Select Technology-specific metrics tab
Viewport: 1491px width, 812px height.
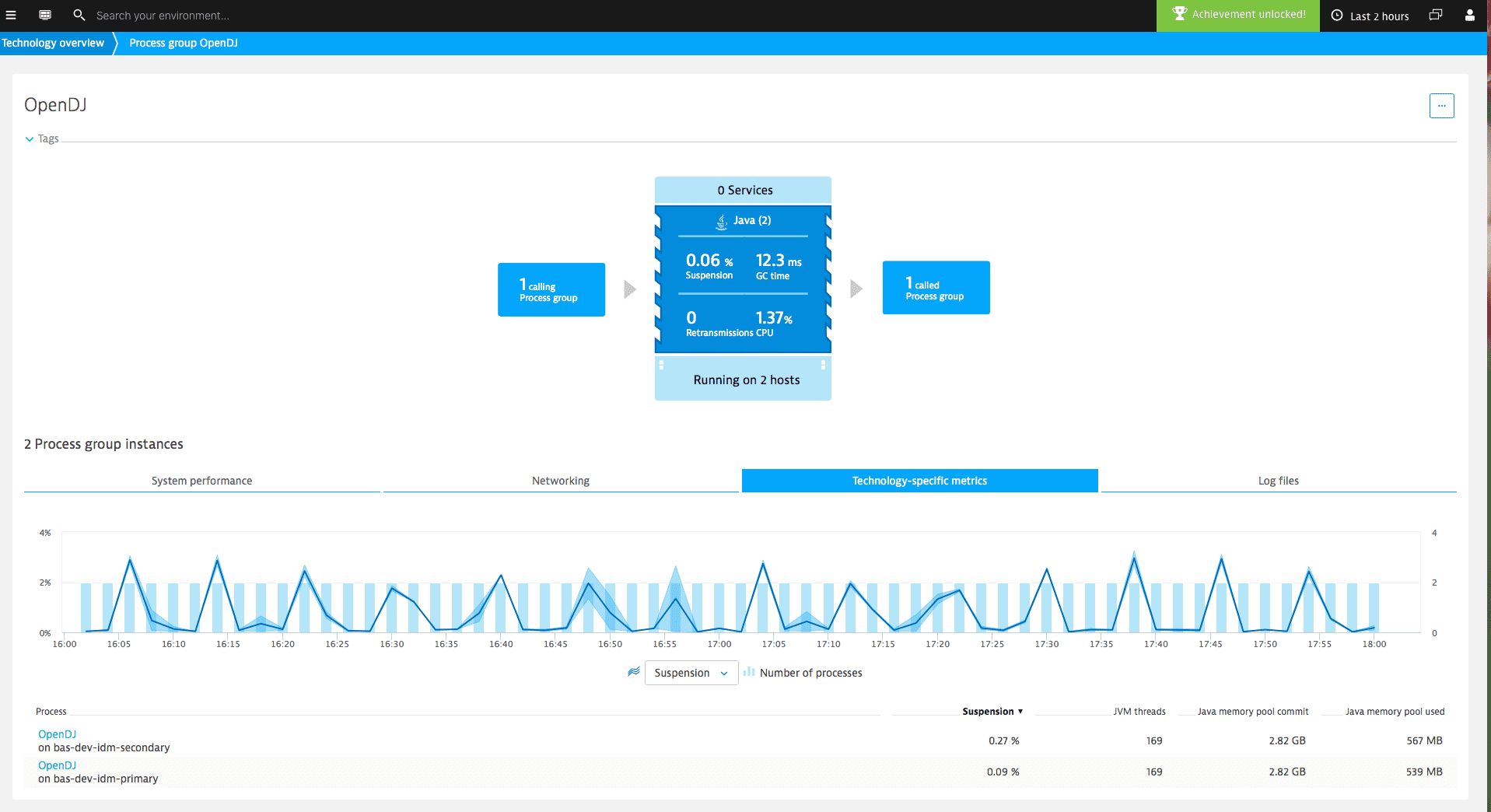pyautogui.click(x=919, y=481)
